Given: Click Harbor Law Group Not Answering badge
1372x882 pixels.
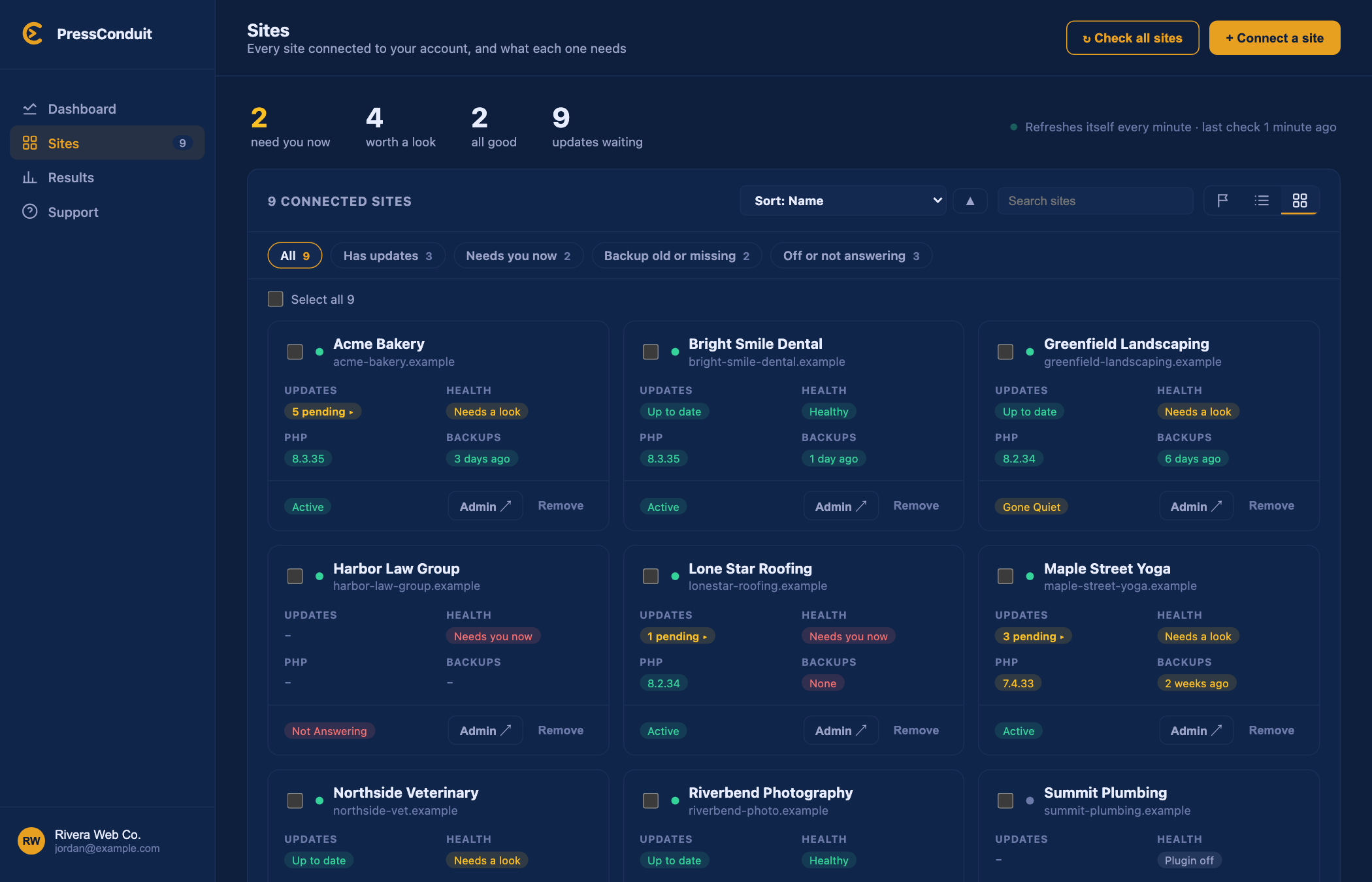Looking at the screenshot, I should 329,731.
